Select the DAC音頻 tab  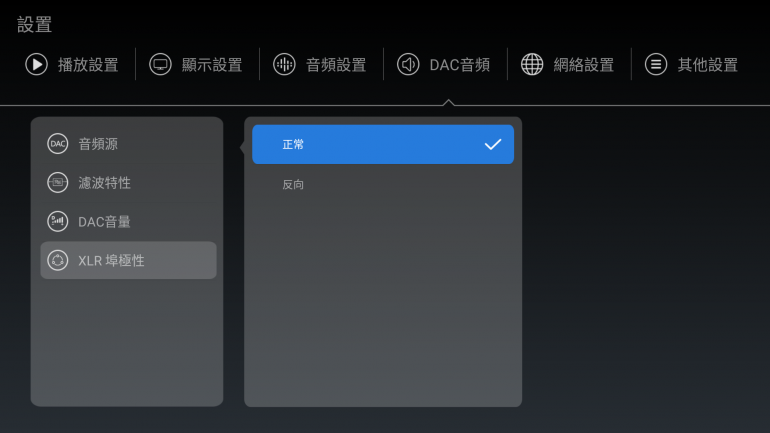click(x=443, y=64)
